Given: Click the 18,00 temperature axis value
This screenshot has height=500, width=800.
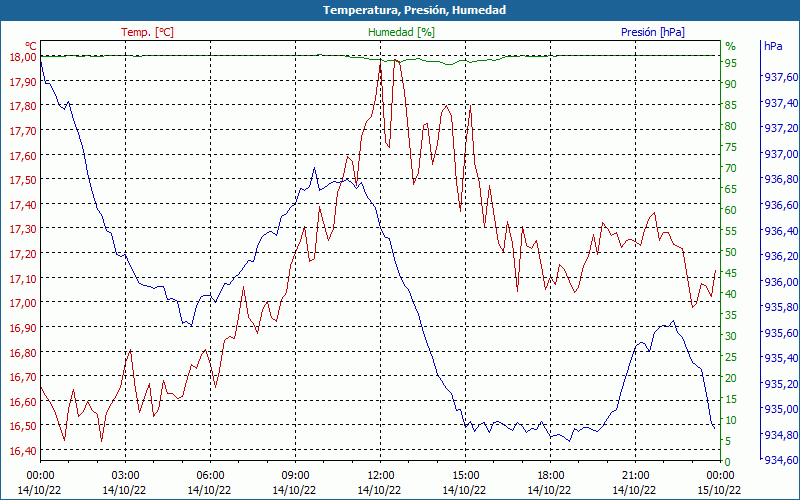Looking at the screenshot, I should (23, 56).
